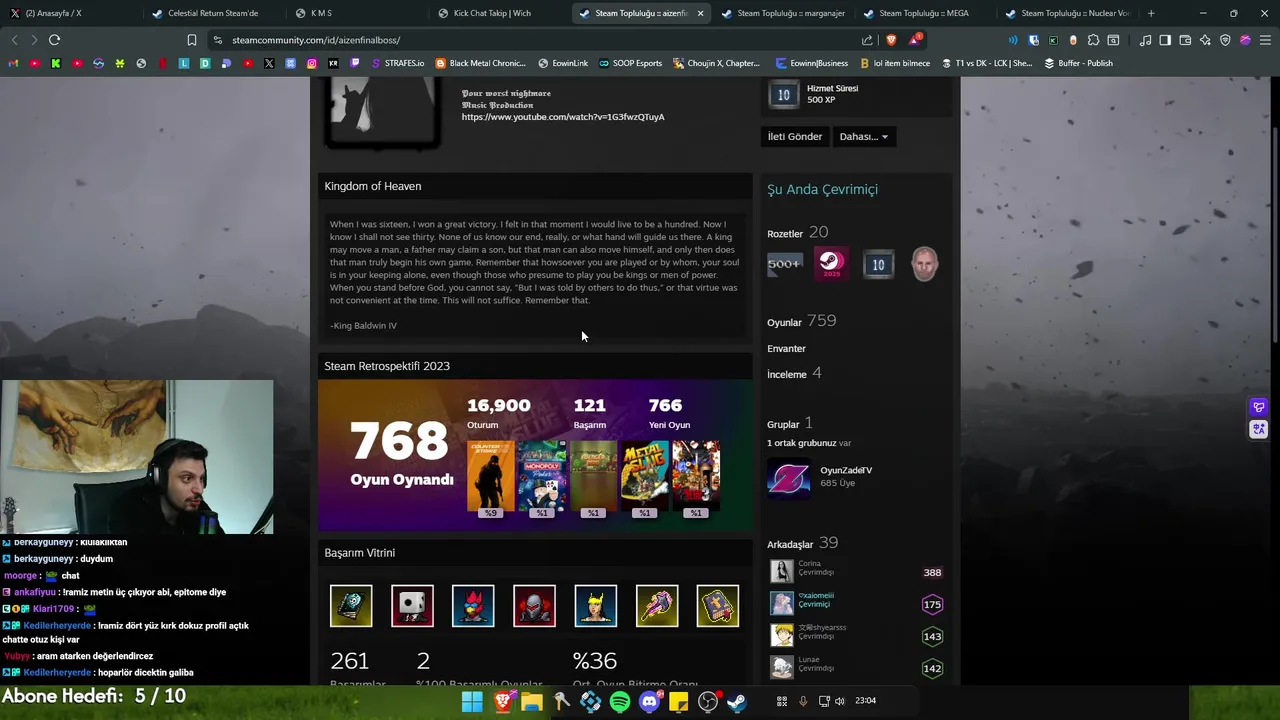Reload the page in browser toolbar

(54, 40)
